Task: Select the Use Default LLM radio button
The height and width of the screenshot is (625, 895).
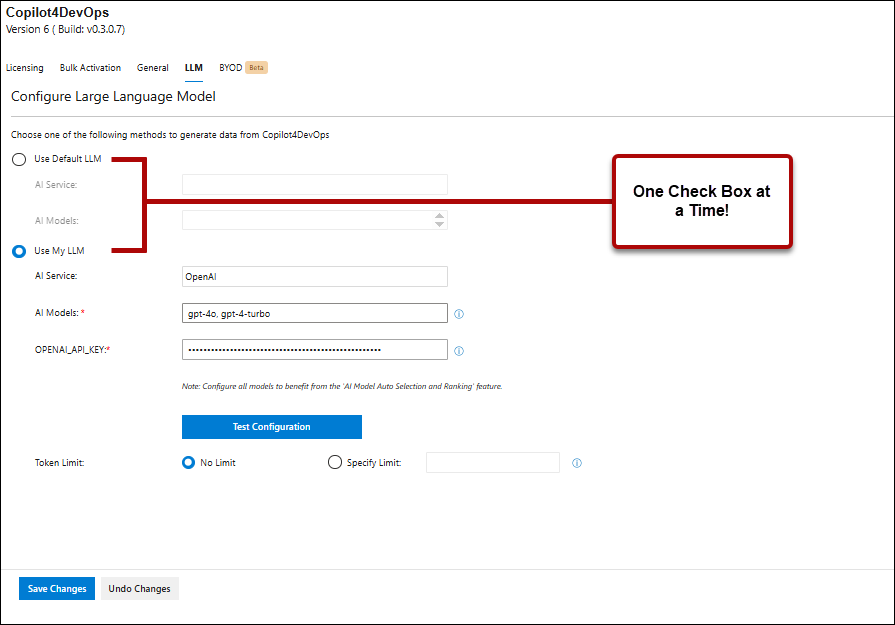Action: pyautogui.click(x=19, y=159)
